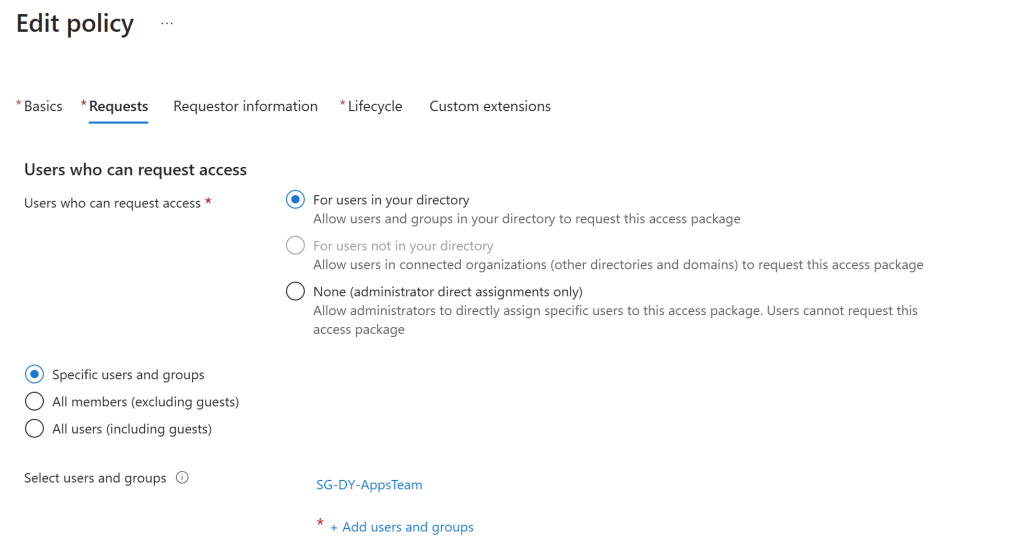Click the SG-DY-AppsTeam group link
The height and width of the screenshot is (554, 1024).
tap(369, 485)
